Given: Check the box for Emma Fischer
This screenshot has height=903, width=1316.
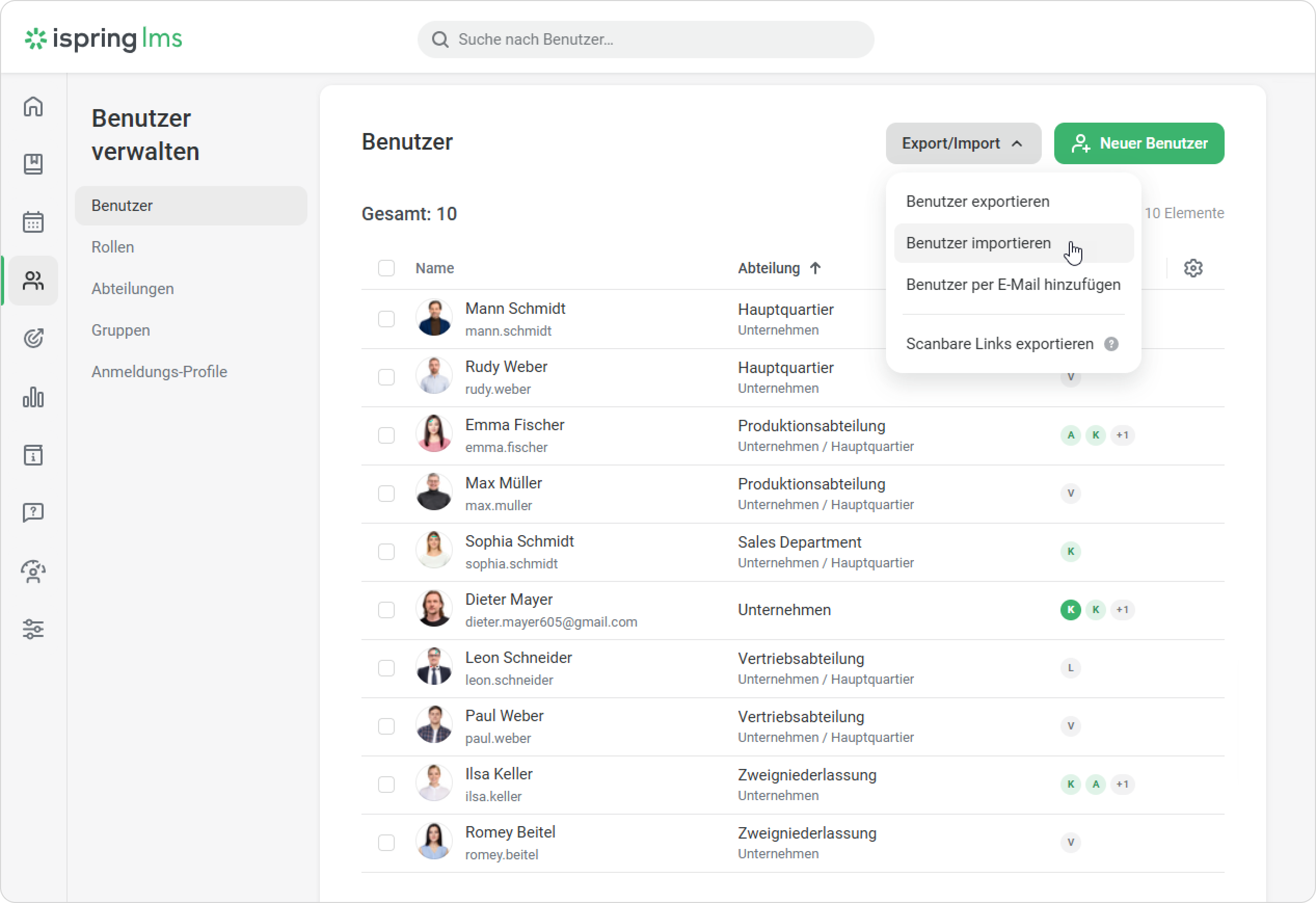Looking at the screenshot, I should 386,435.
